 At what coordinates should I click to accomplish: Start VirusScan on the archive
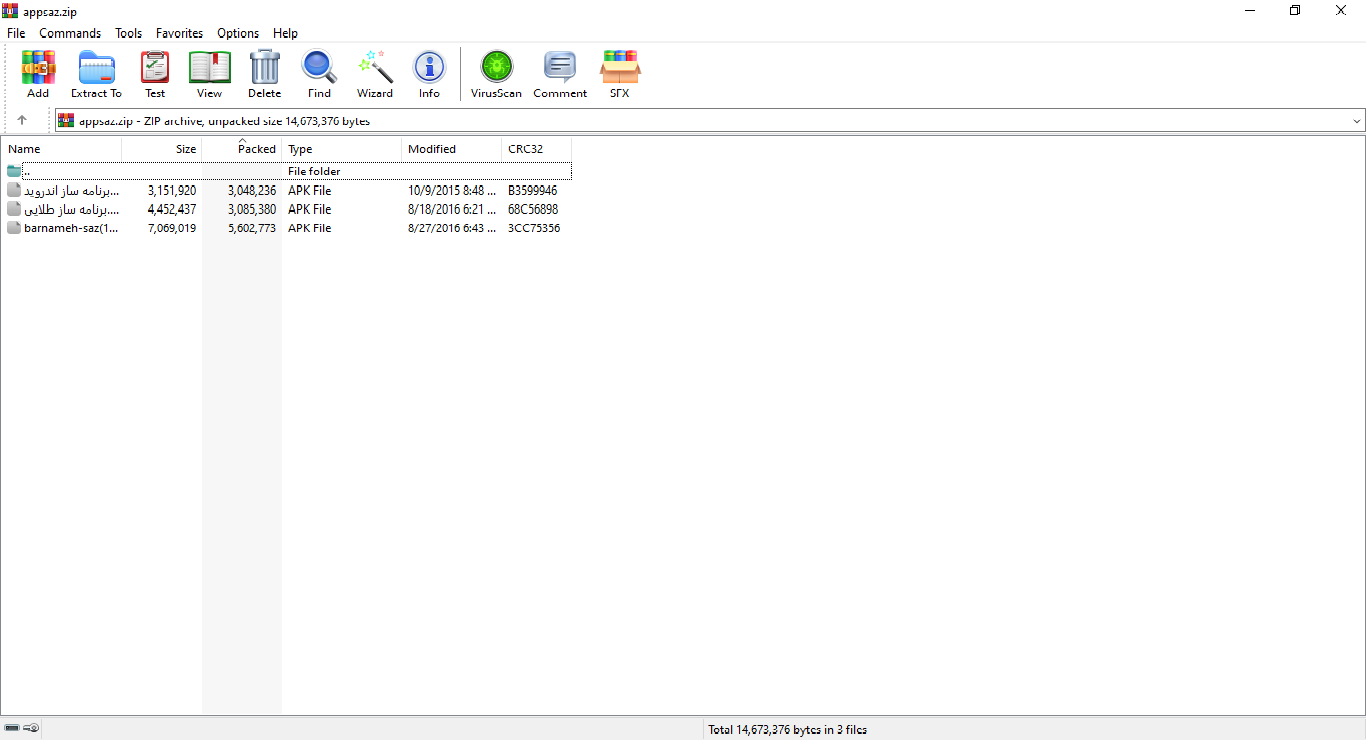click(x=496, y=74)
